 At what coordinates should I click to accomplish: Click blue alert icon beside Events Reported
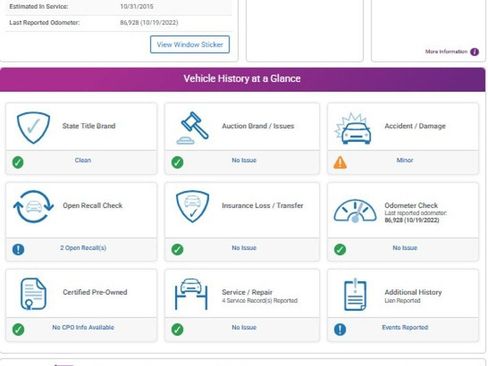[340, 329]
